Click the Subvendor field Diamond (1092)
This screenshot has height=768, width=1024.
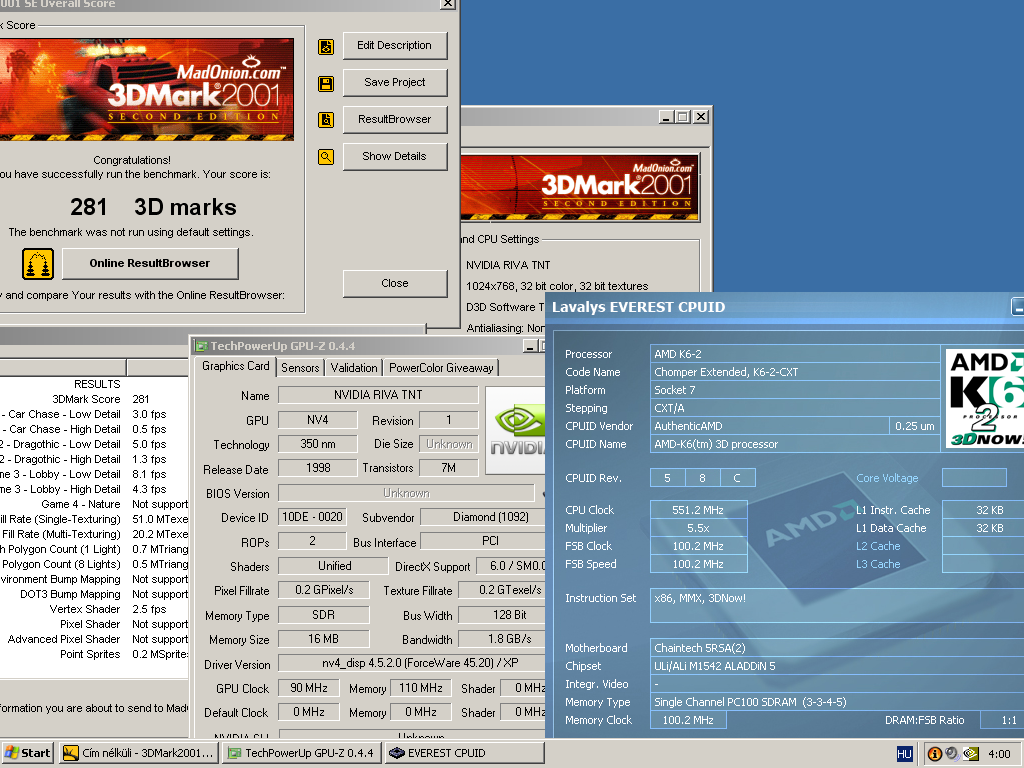tap(483, 517)
